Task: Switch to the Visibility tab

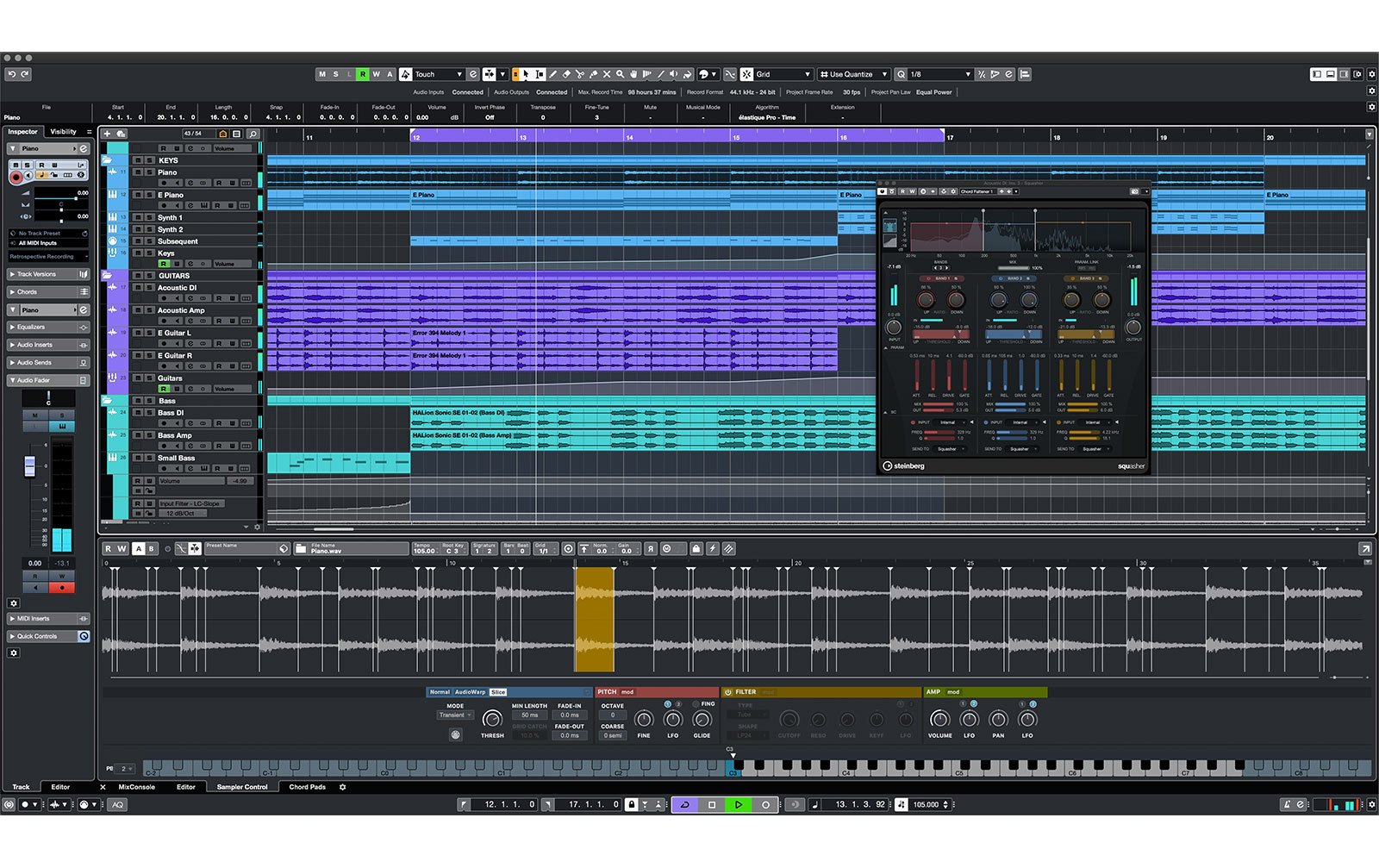Action: coord(63,132)
